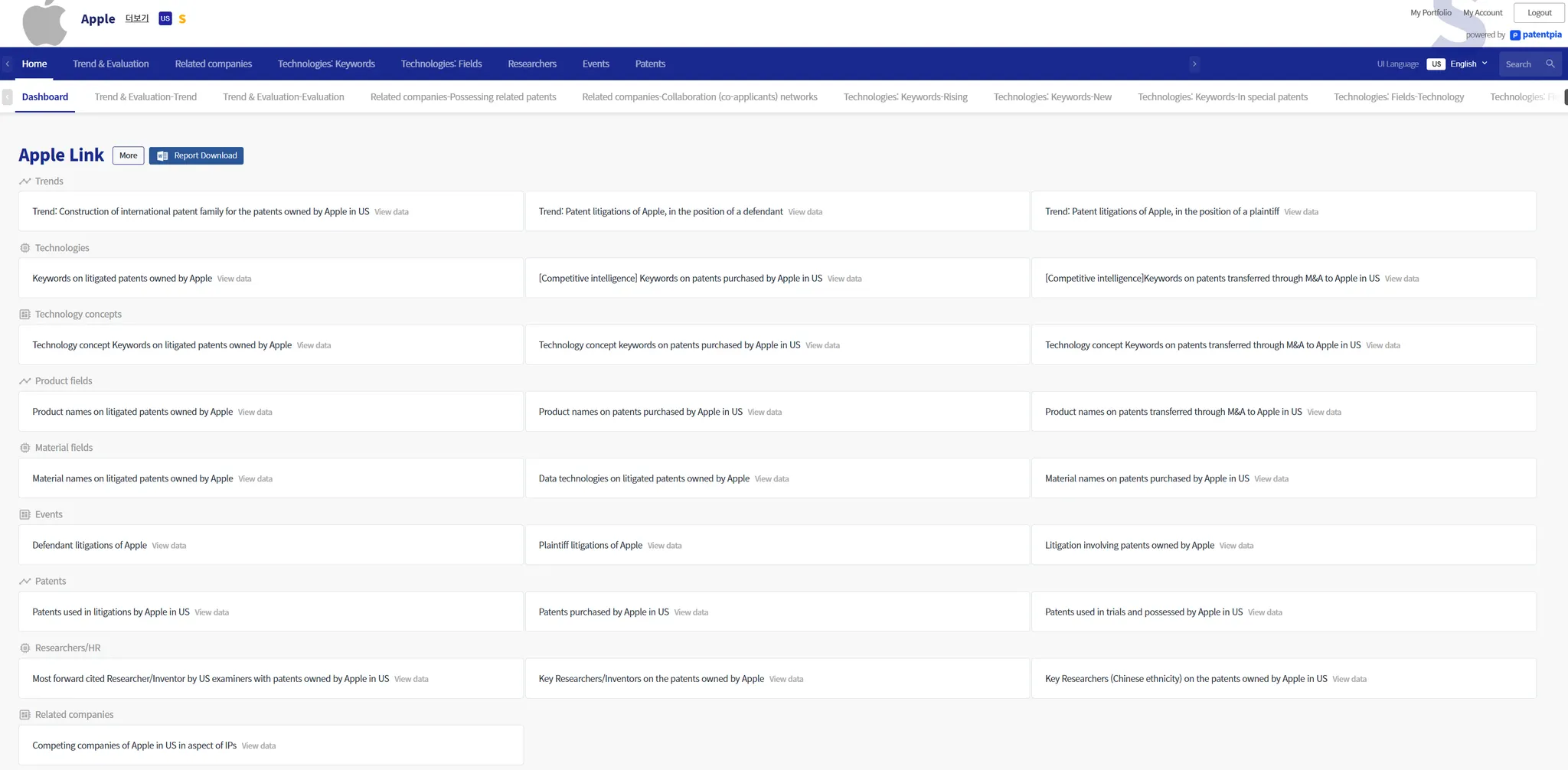Viewport: 1568px width, 770px height.
Task: Click the Events section icon
Action: pyautogui.click(x=25, y=514)
